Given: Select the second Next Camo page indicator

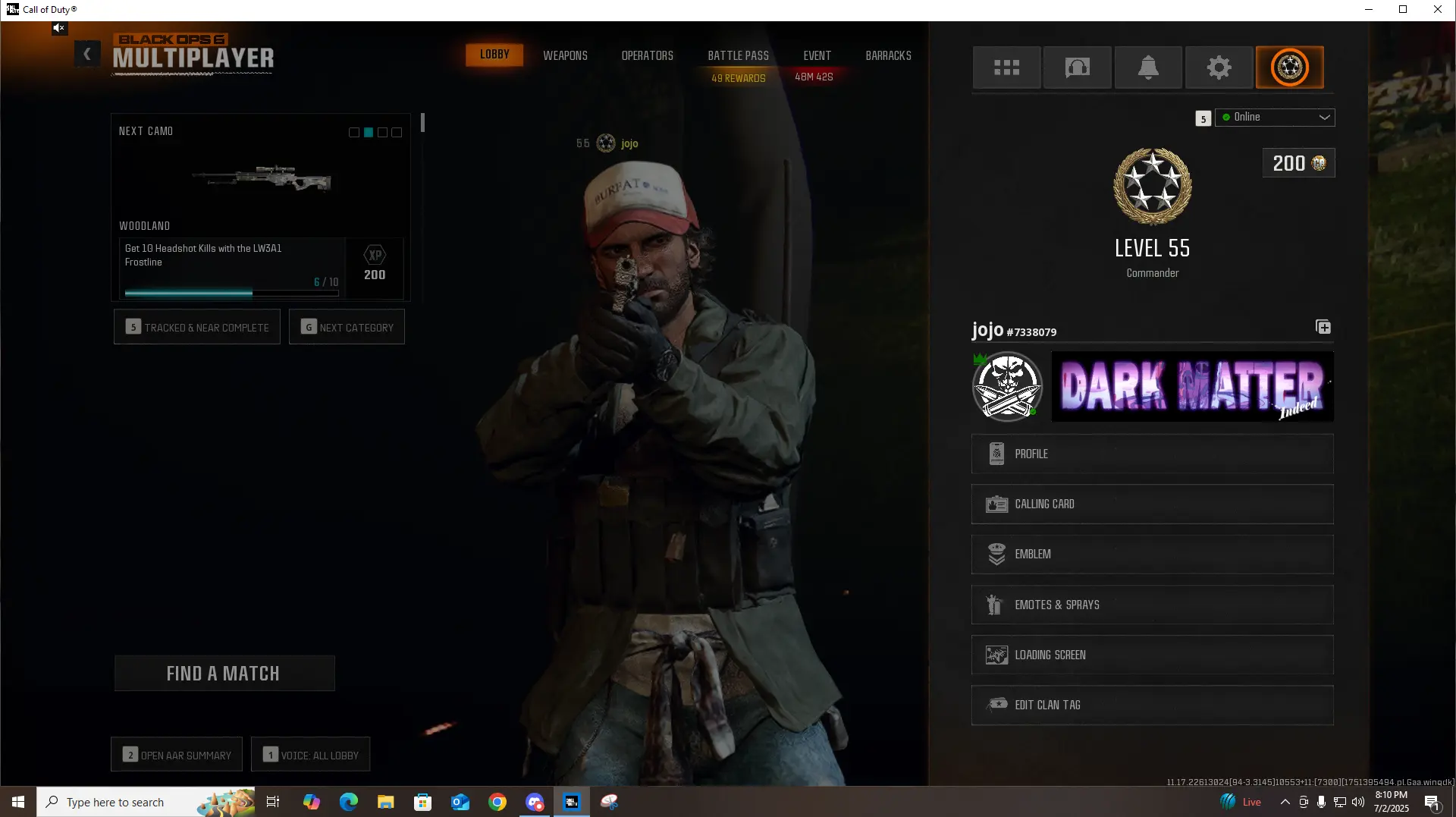Looking at the screenshot, I should (369, 133).
